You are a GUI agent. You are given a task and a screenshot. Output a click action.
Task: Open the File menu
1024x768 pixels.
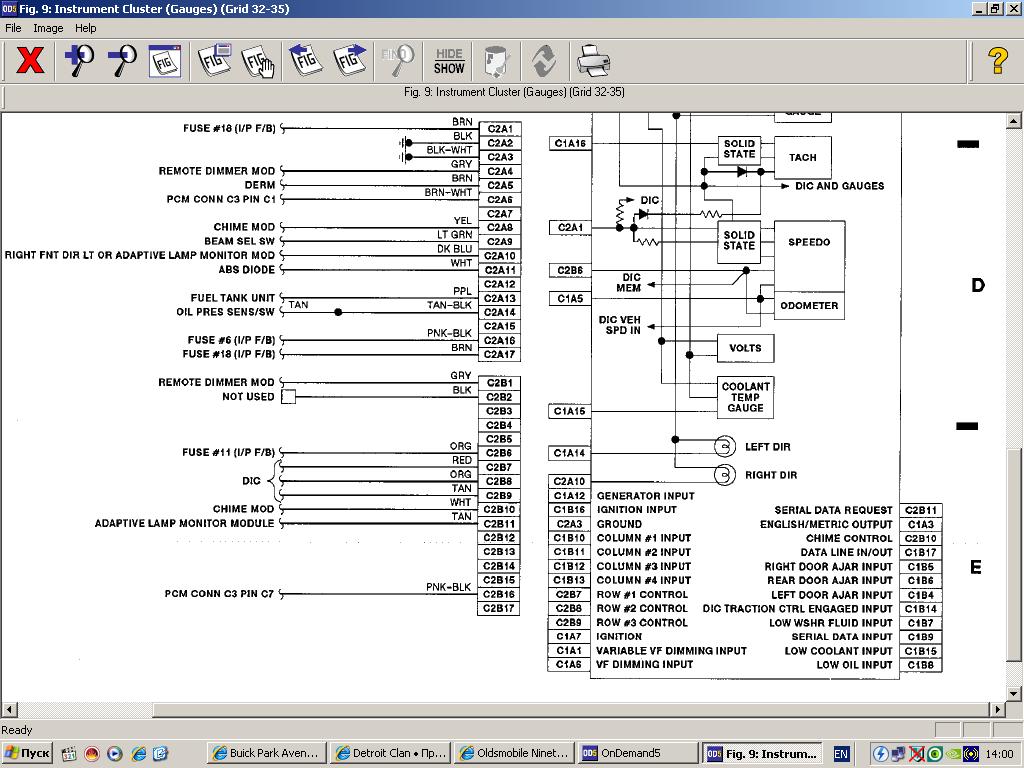(14, 28)
